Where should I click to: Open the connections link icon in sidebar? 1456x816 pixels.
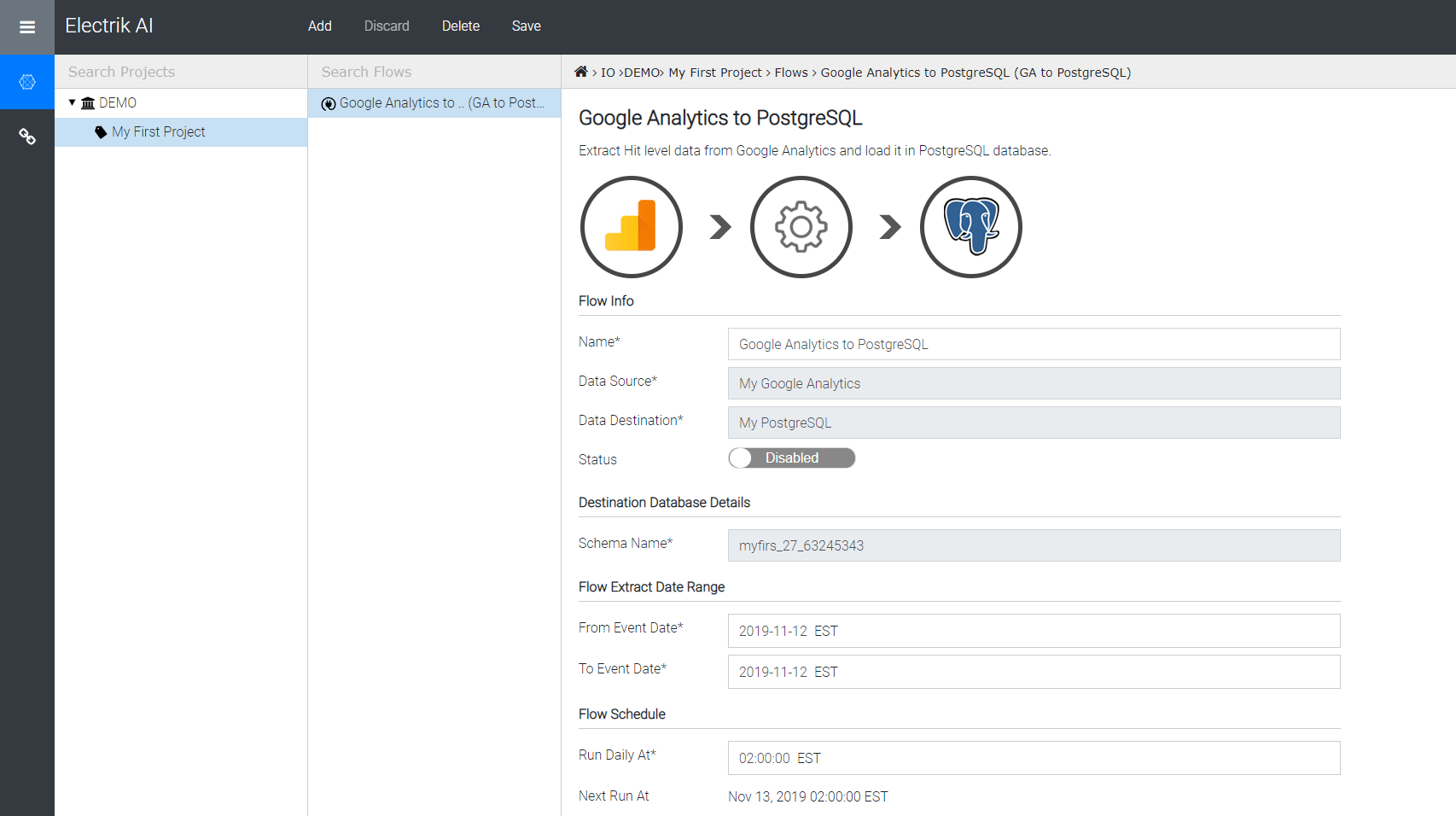(x=26, y=136)
